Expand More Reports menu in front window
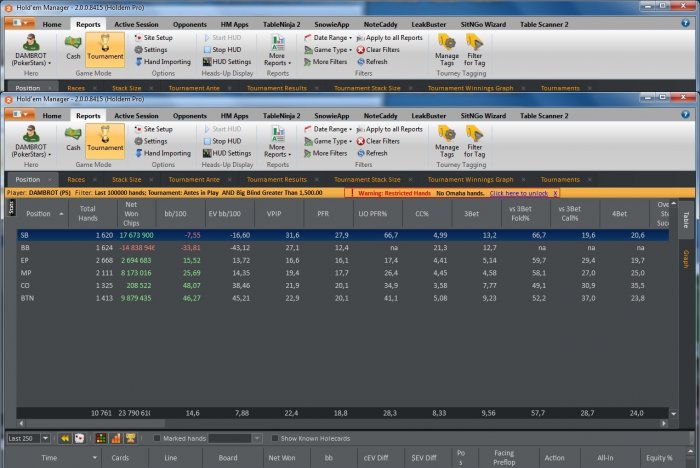 coord(277,142)
